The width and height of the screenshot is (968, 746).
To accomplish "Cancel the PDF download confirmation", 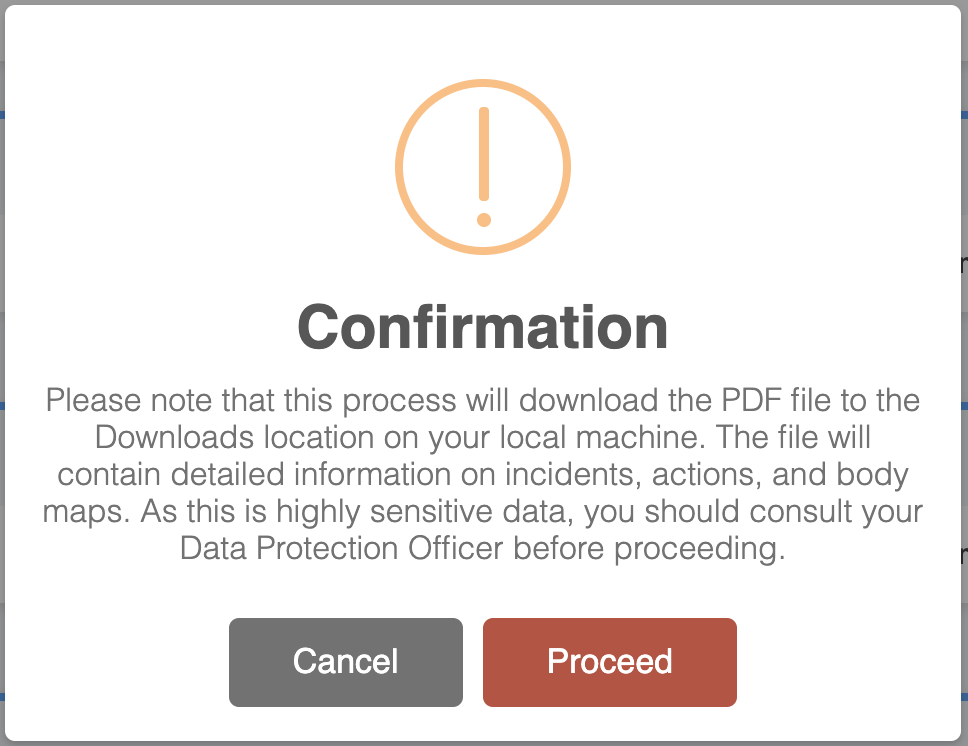I will (x=346, y=662).
